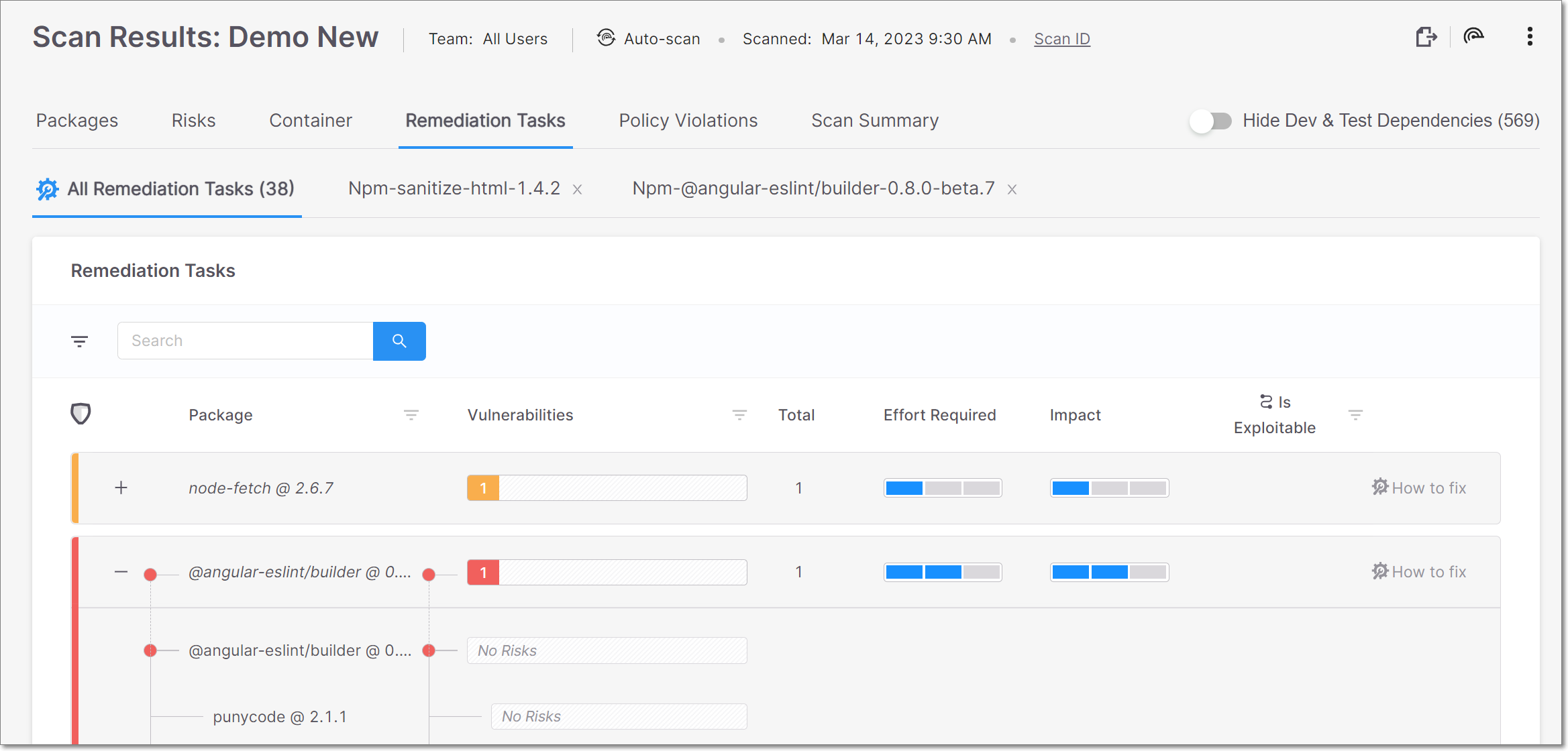Open the three-dot more options menu
Viewport: 1568px width, 751px height.
pos(1530,37)
